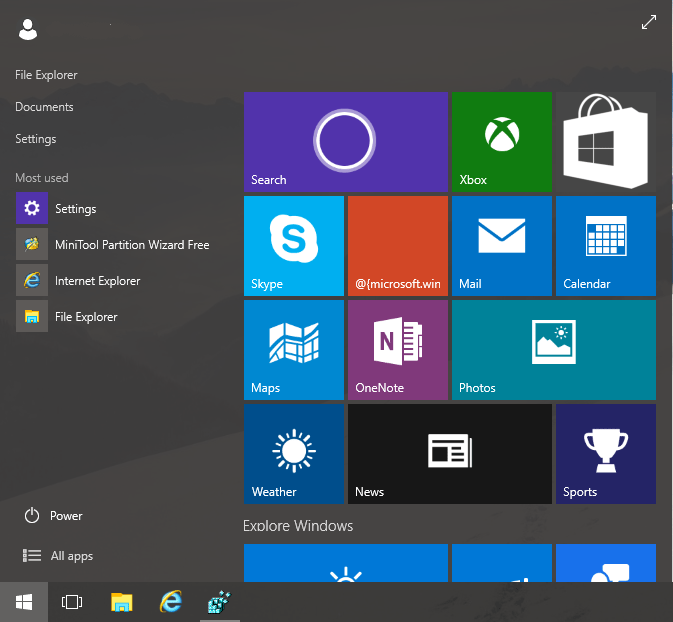This screenshot has height=622, width=673.
Task: Click the Windows Start button on taskbar
Action: (24, 602)
